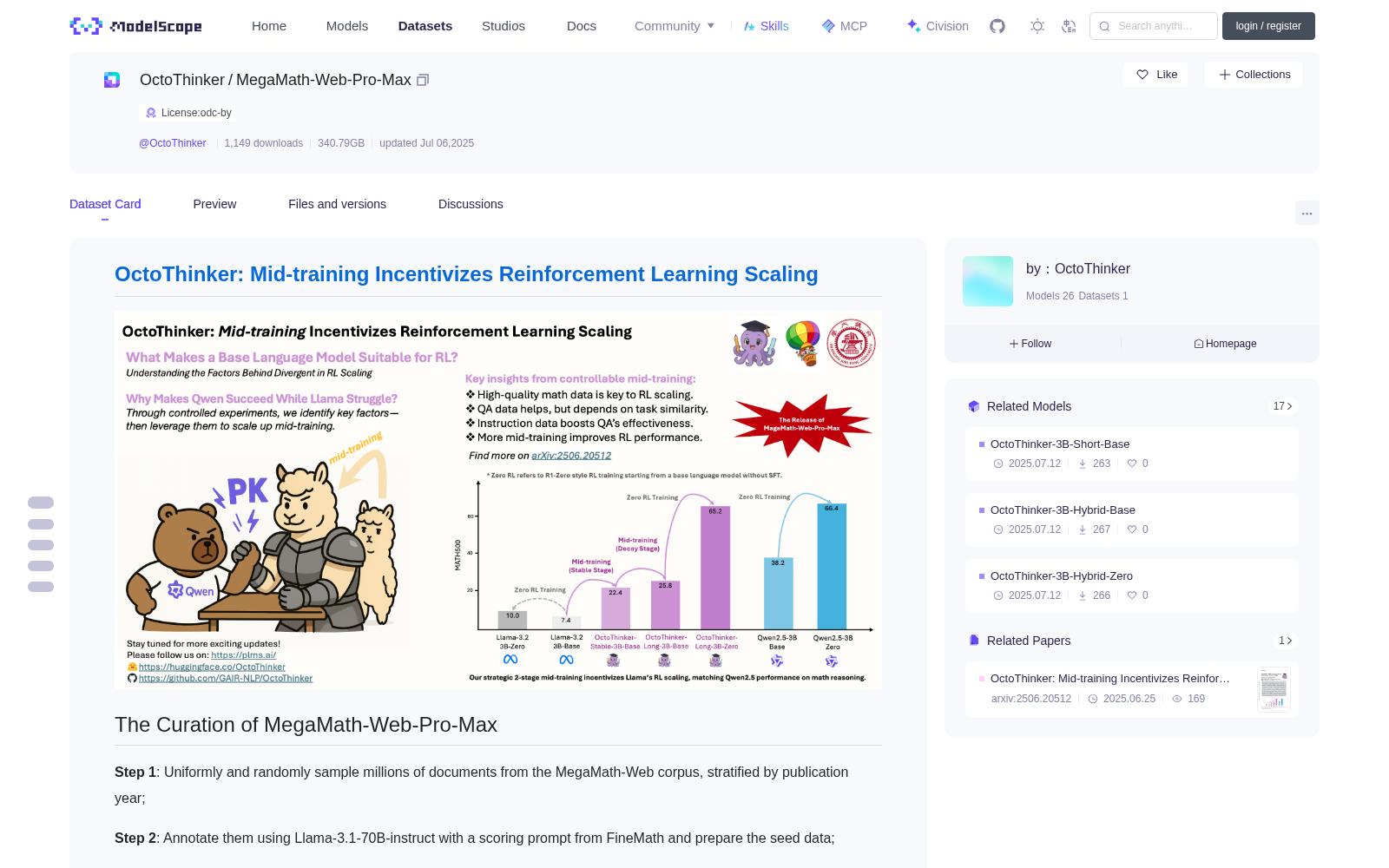Click the Related Papers document icon
The height and width of the screenshot is (868, 1389).
click(974, 641)
